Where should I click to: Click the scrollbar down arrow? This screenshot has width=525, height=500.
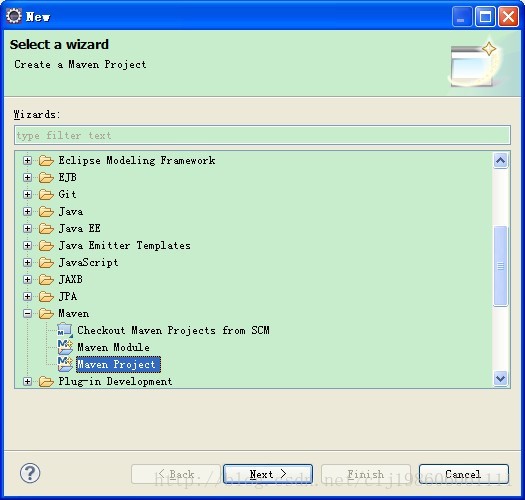(501, 379)
